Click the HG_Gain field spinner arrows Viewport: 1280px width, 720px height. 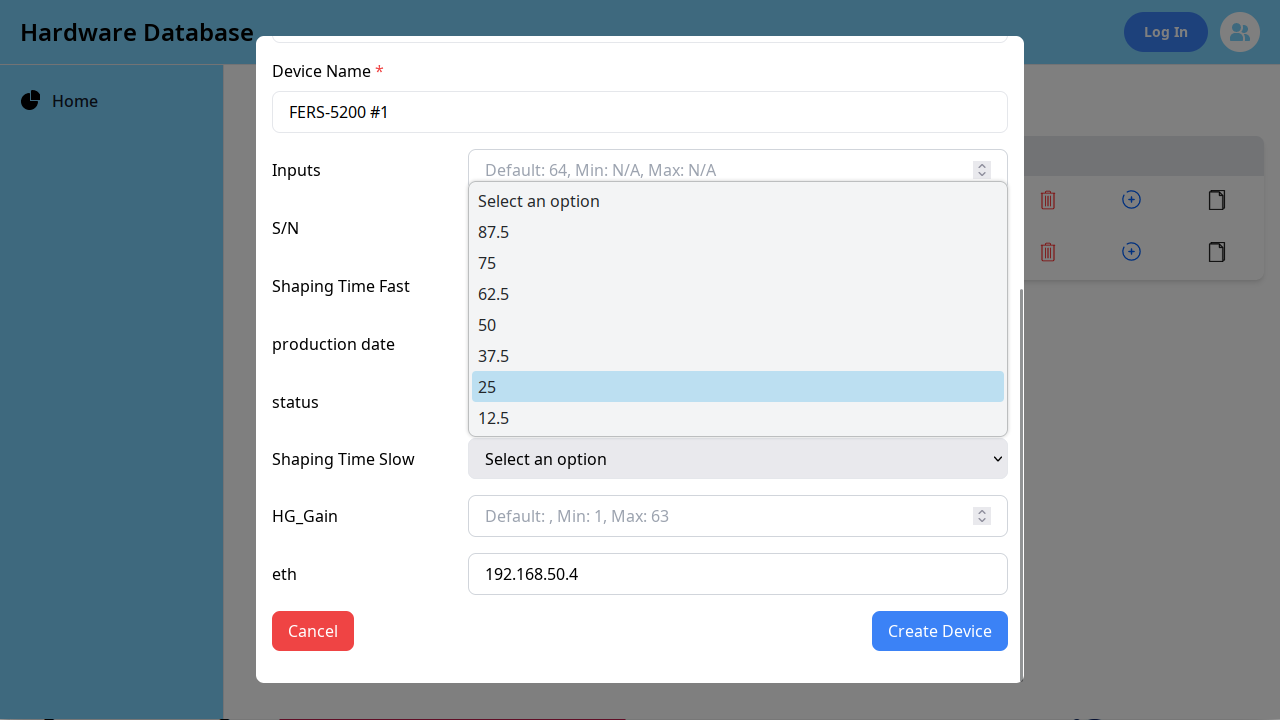[982, 516]
